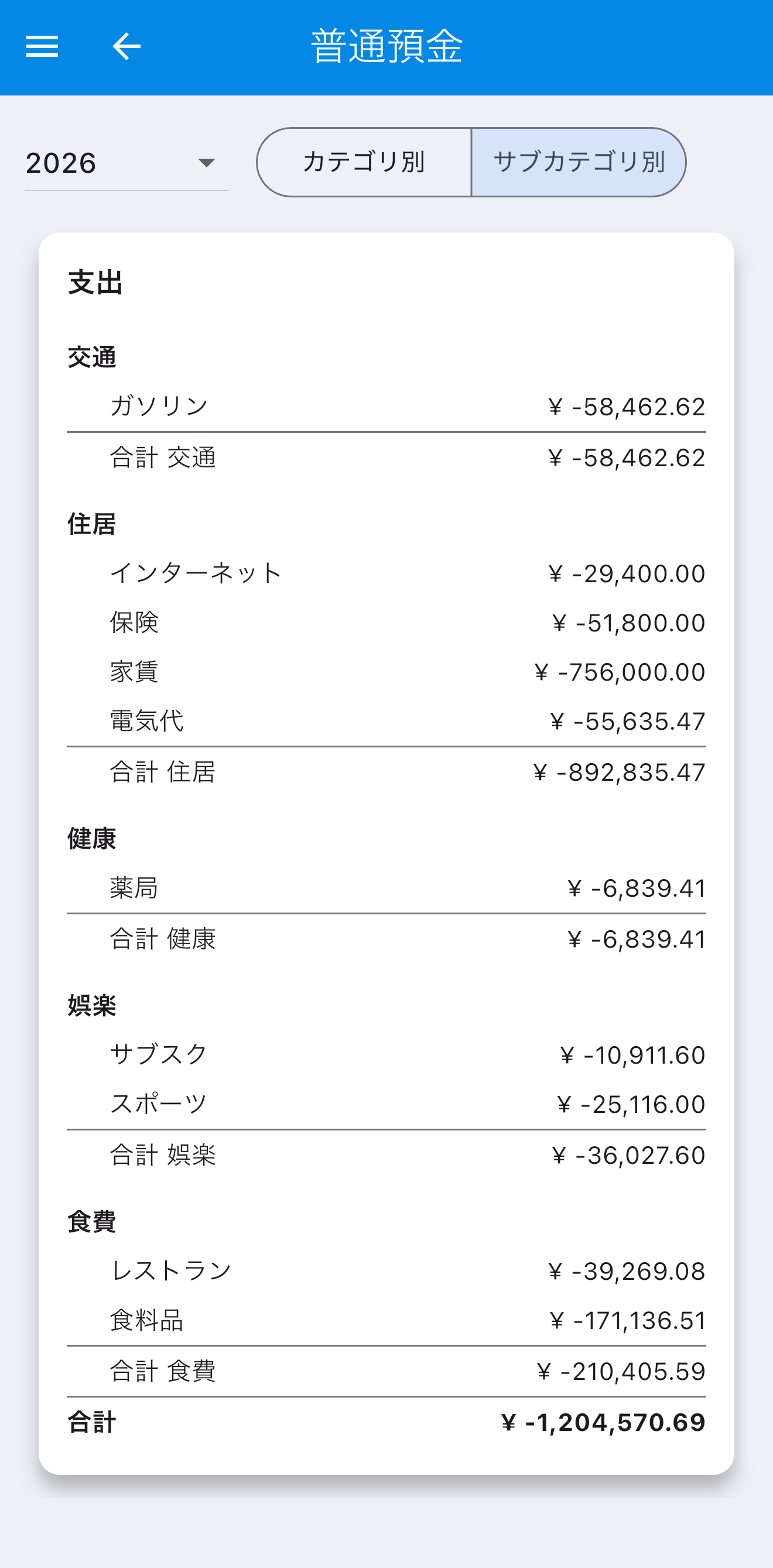Open the hamburger navigation menu
The height and width of the screenshot is (1568, 773).
pos(42,46)
